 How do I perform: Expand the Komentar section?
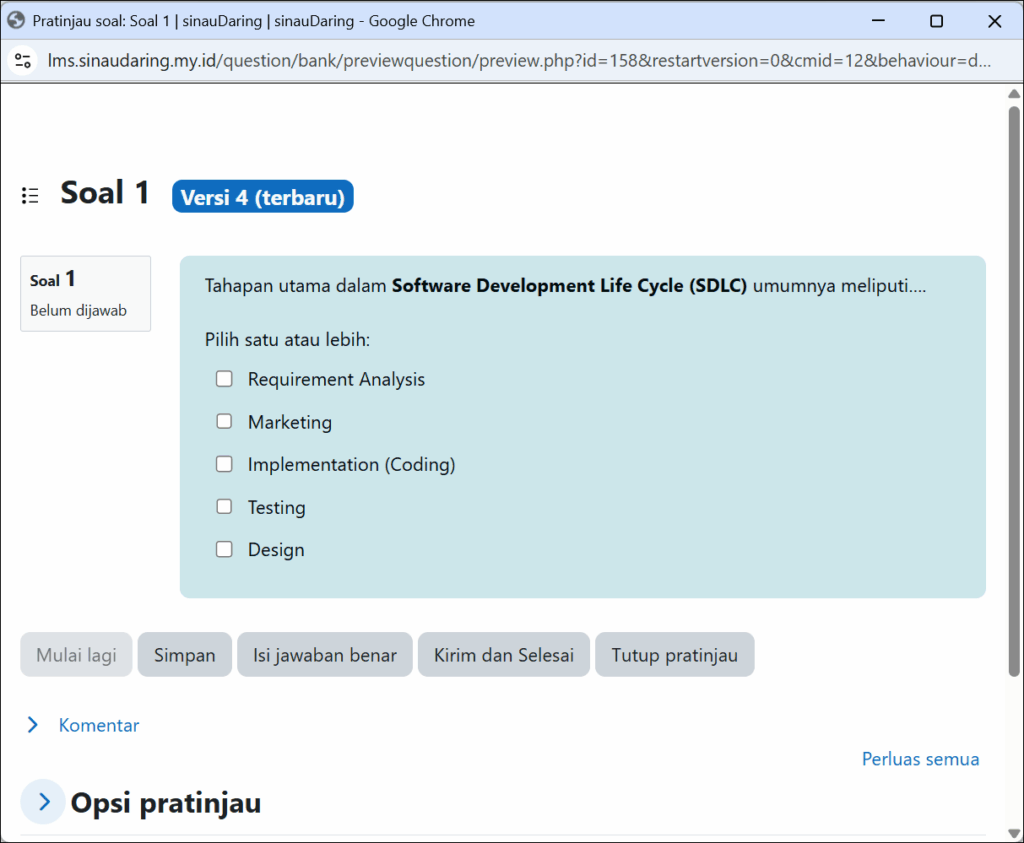coord(34,725)
